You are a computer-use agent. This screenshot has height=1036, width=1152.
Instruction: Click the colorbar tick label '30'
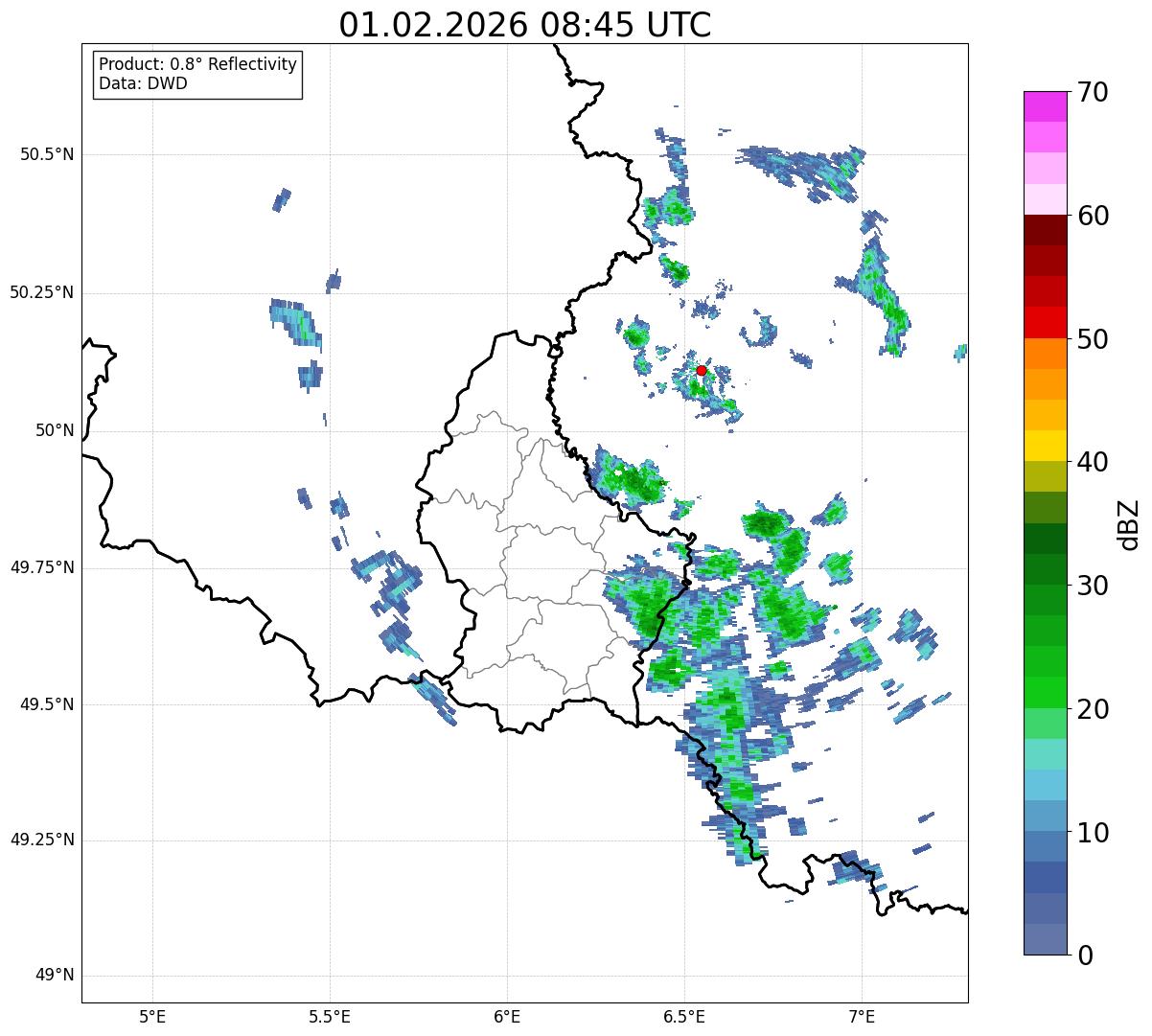tap(1093, 586)
